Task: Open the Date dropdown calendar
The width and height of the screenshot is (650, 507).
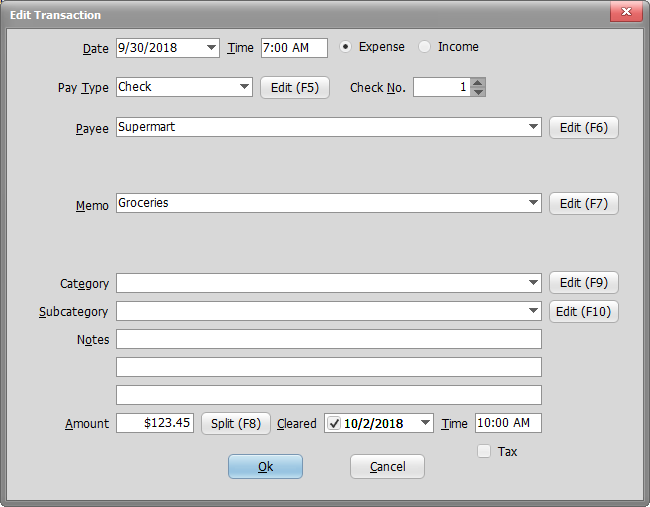Action: 211,48
